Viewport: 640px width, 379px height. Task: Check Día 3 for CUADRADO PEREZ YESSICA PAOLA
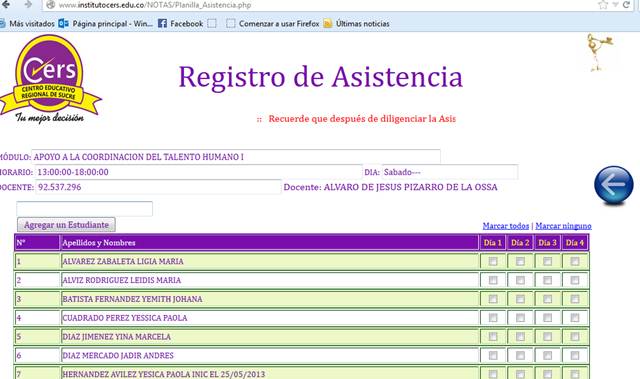[x=547, y=317]
